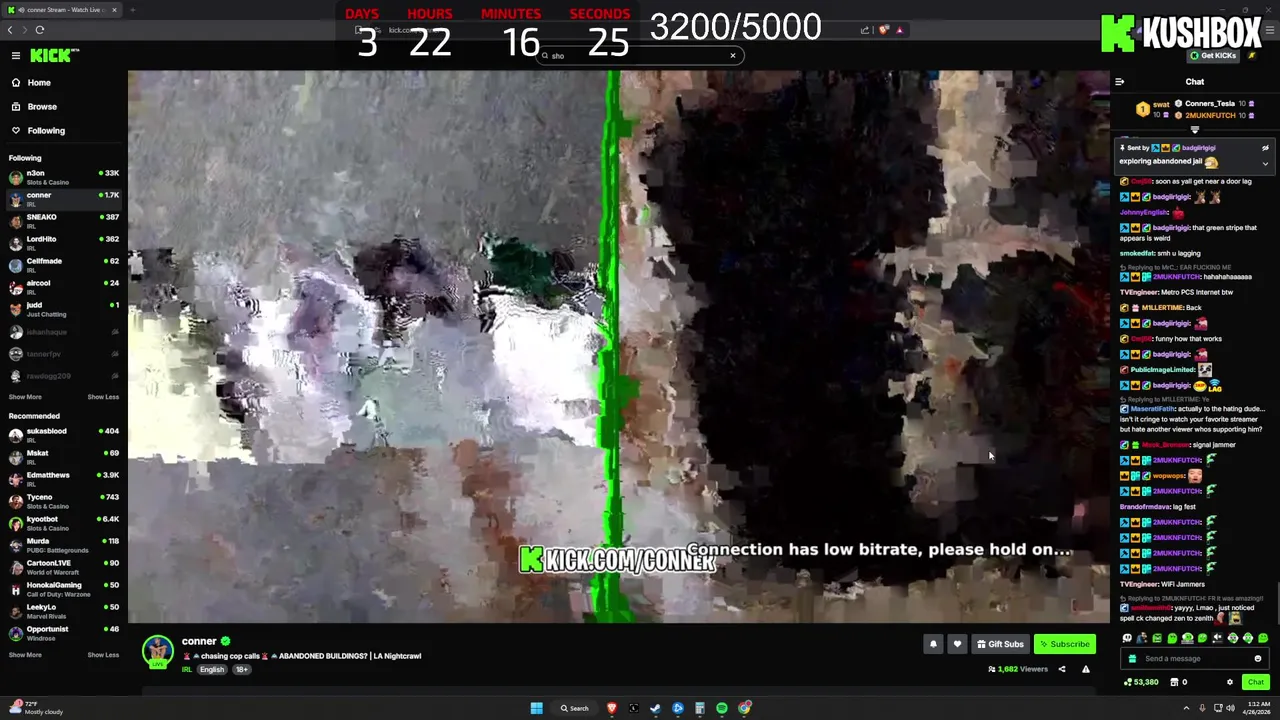The width and height of the screenshot is (1280, 720).
Task: Open Browse in the sidebar
Action: pos(62,106)
